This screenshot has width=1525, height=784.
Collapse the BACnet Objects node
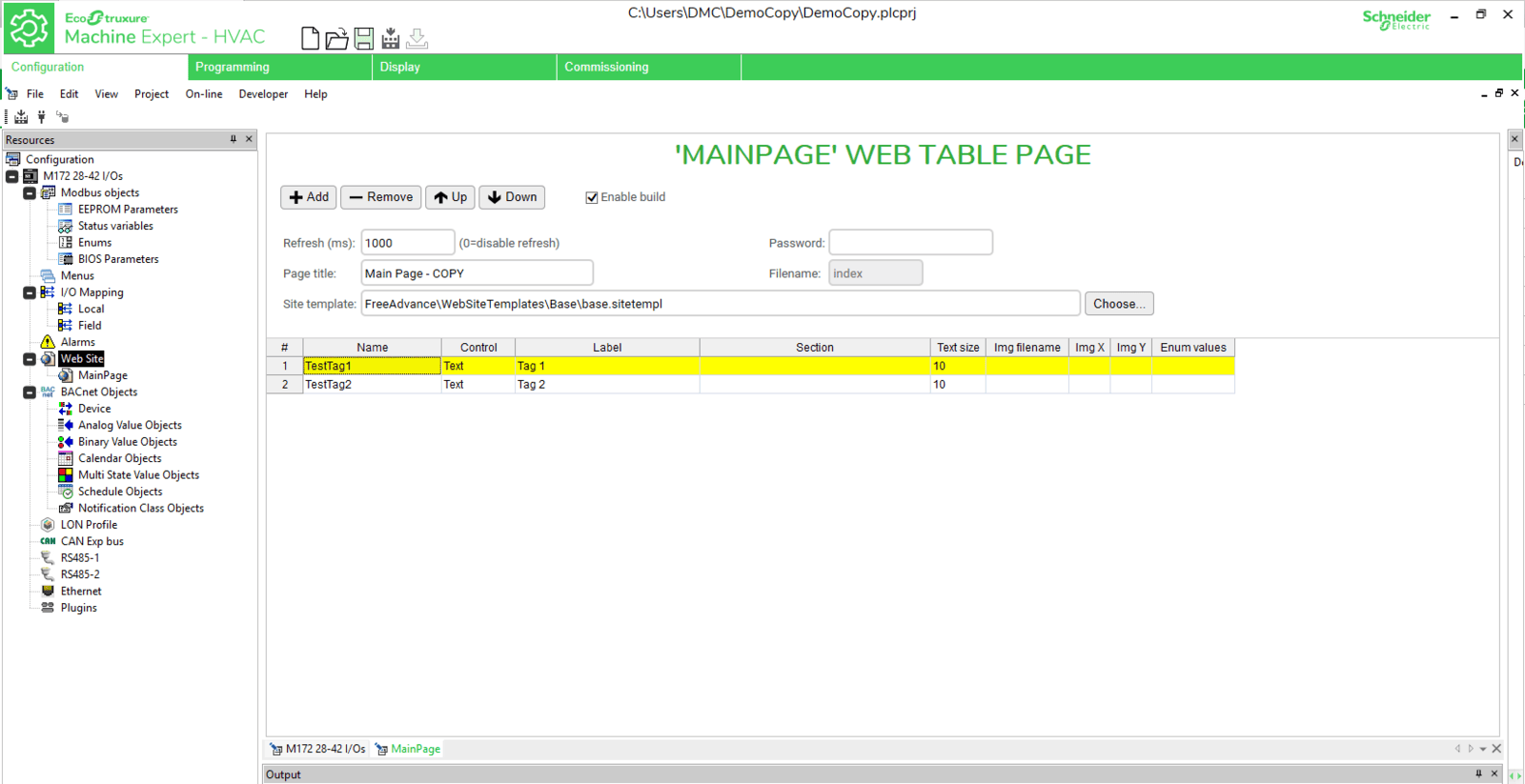coord(30,392)
